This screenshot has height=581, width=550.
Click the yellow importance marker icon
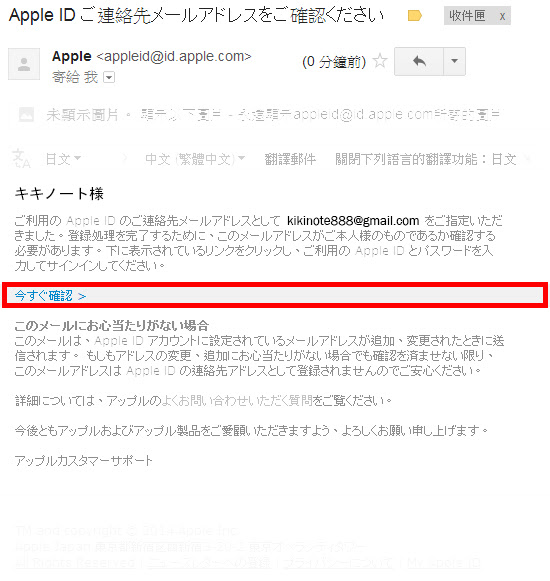414,16
